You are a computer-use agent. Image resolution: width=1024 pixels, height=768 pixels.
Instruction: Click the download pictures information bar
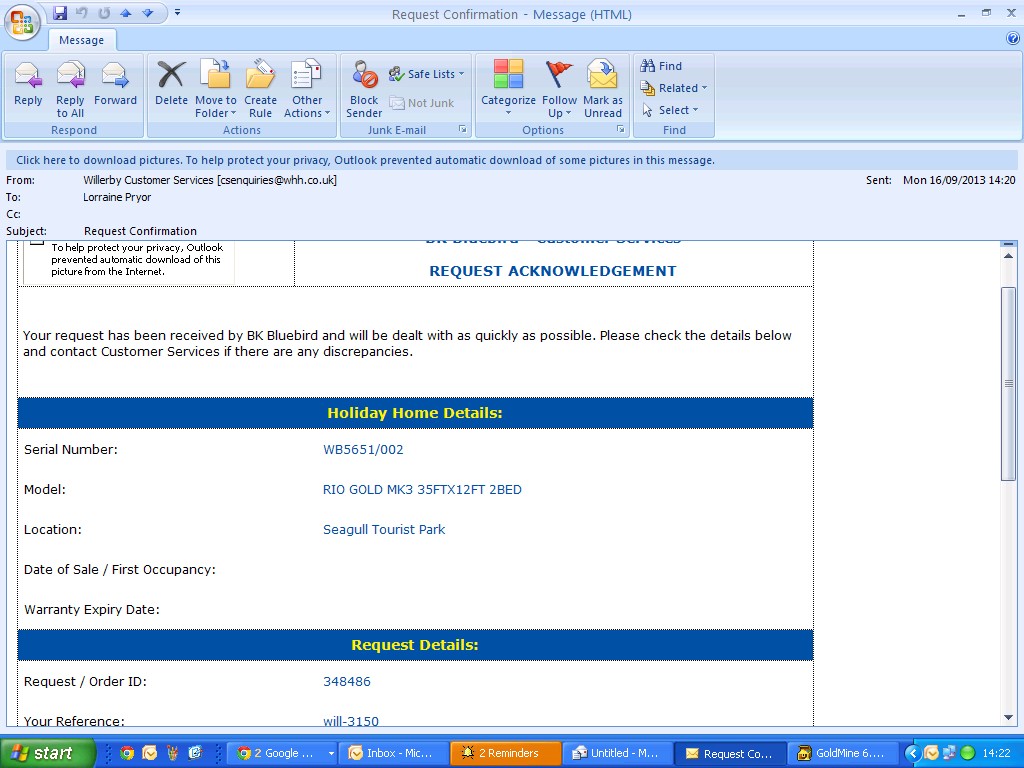click(x=365, y=160)
